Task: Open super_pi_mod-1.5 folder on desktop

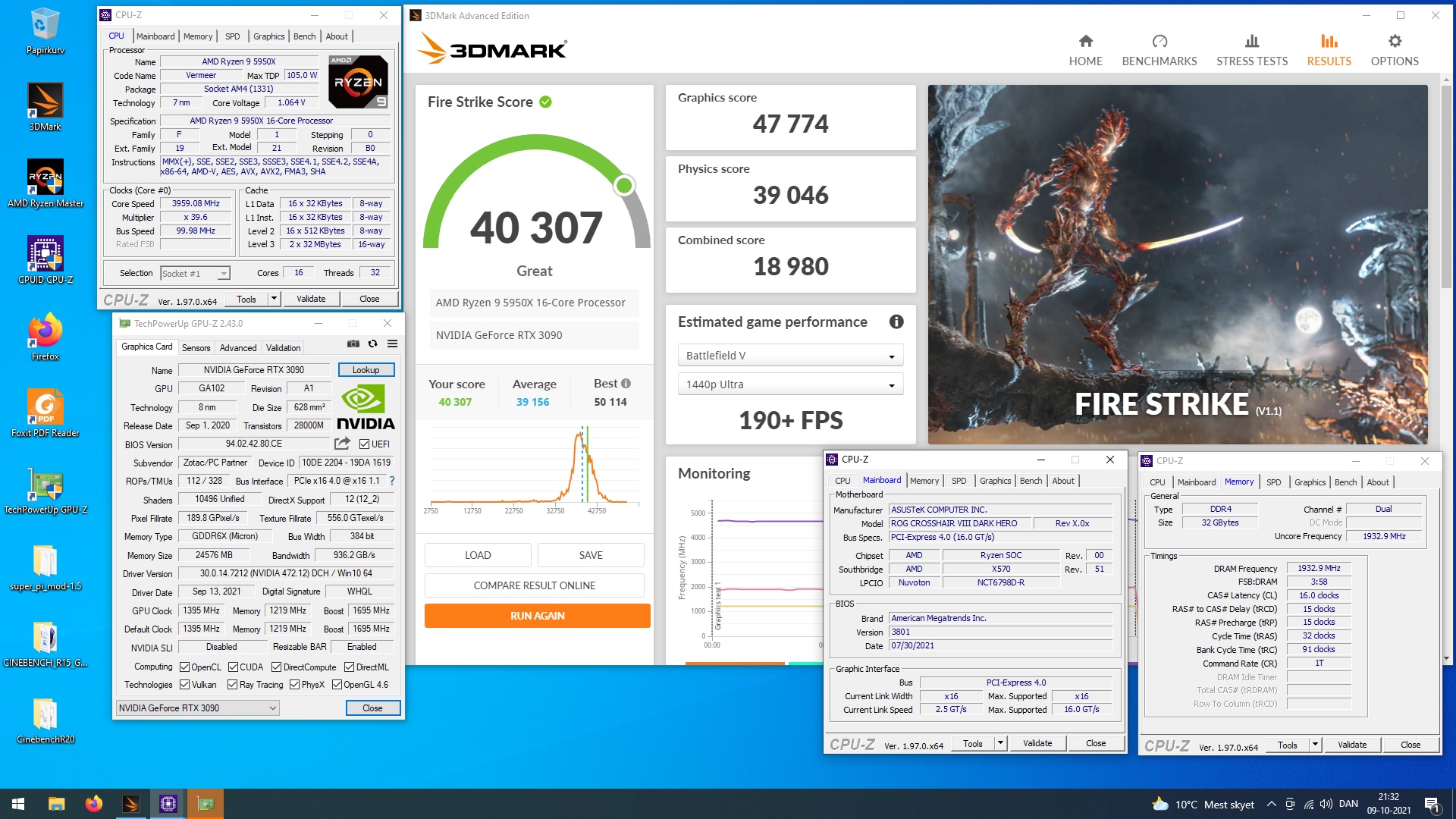Action: click(x=45, y=566)
